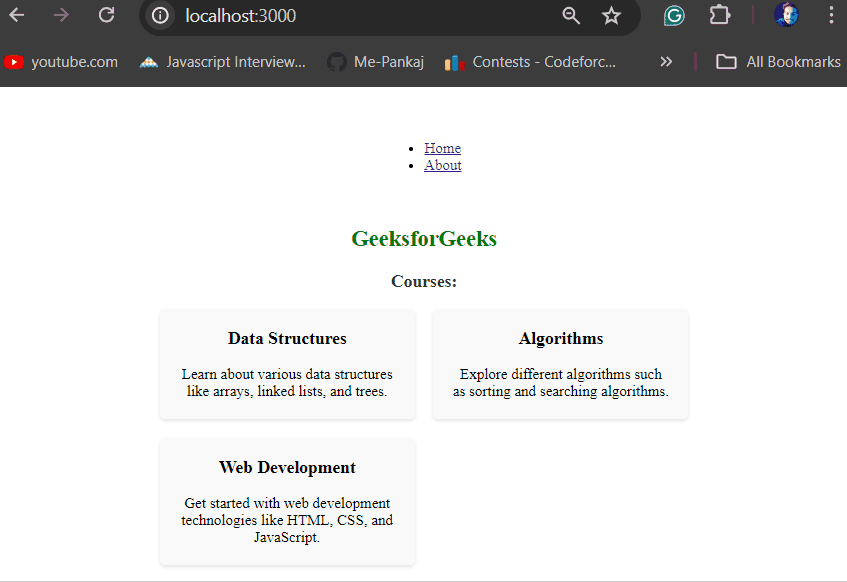
Task: Bookmark this page with the star icon
Action: coord(611,16)
